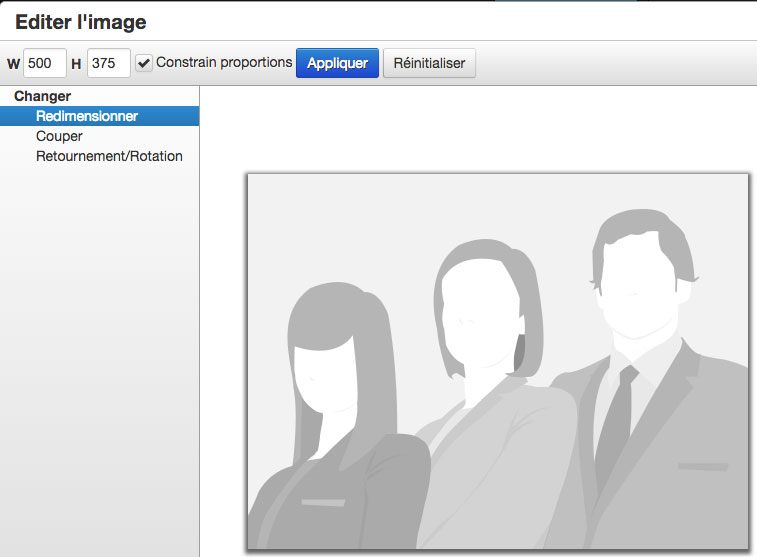Click the Constrain proportions label text
The height and width of the screenshot is (557, 757).
click(x=224, y=62)
